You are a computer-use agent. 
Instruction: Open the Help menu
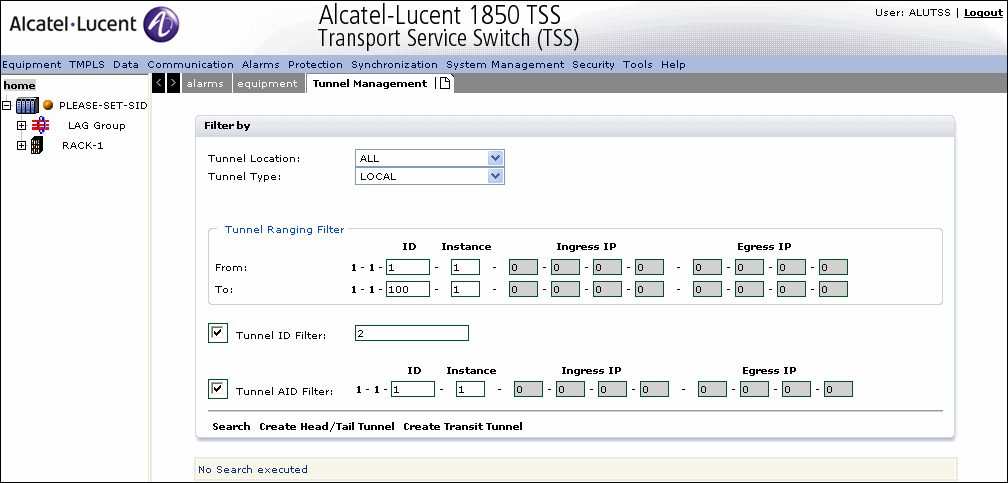[673, 64]
